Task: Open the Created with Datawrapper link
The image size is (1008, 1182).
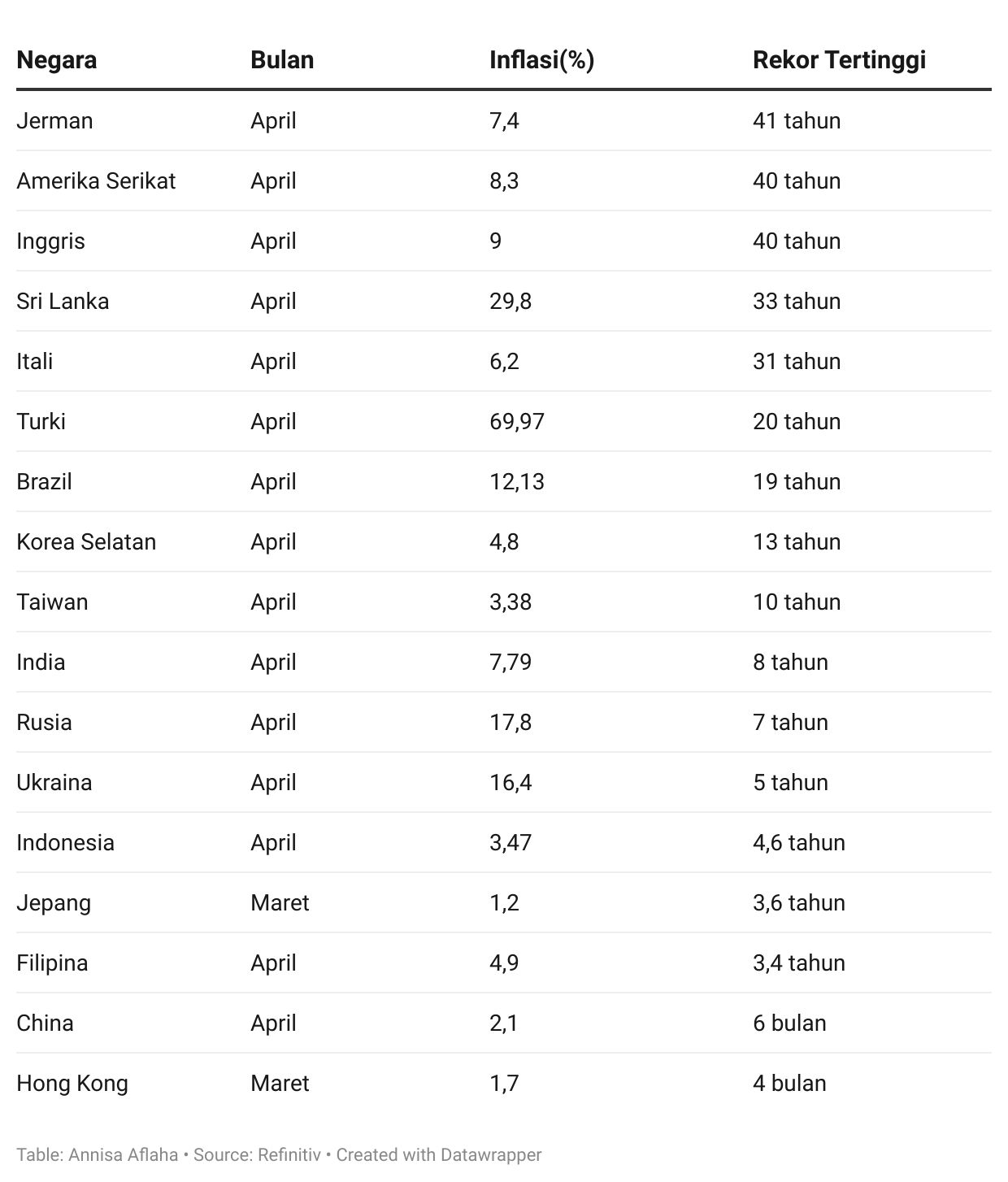Action: point(439,1154)
